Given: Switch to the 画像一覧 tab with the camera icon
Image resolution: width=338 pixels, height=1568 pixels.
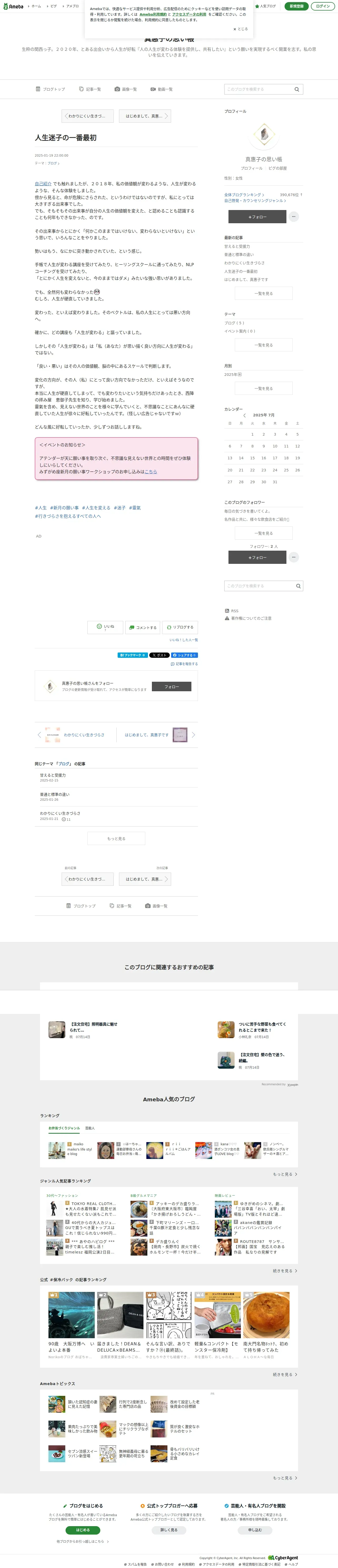Looking at the screenshot, I should (126, 89).
